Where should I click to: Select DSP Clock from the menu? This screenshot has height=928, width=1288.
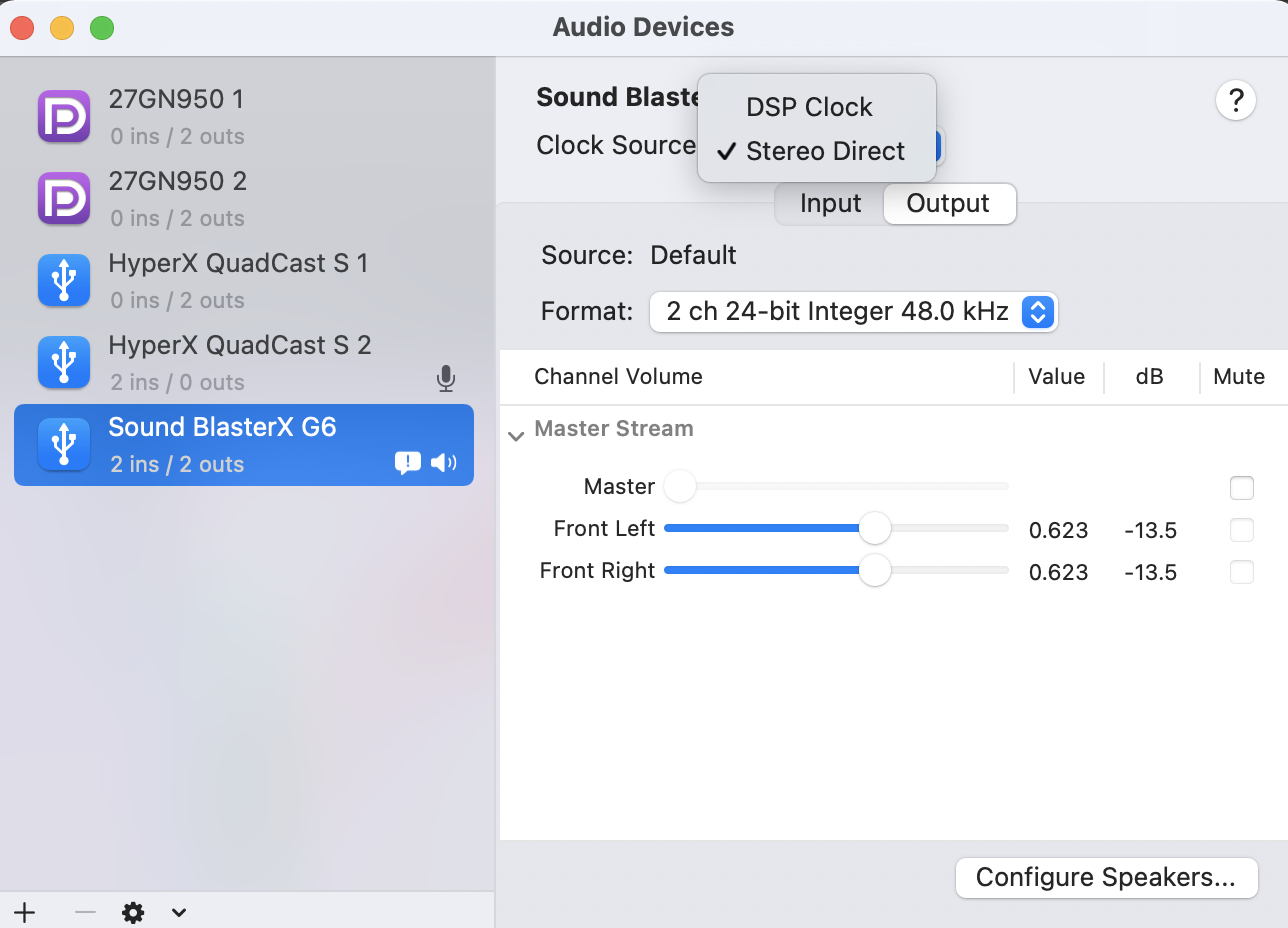pos(809,107)
